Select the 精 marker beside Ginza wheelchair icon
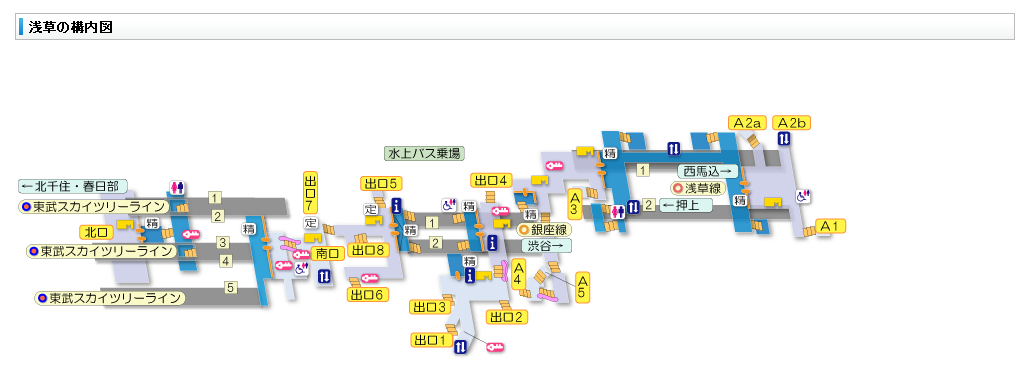 pos(469,206)
